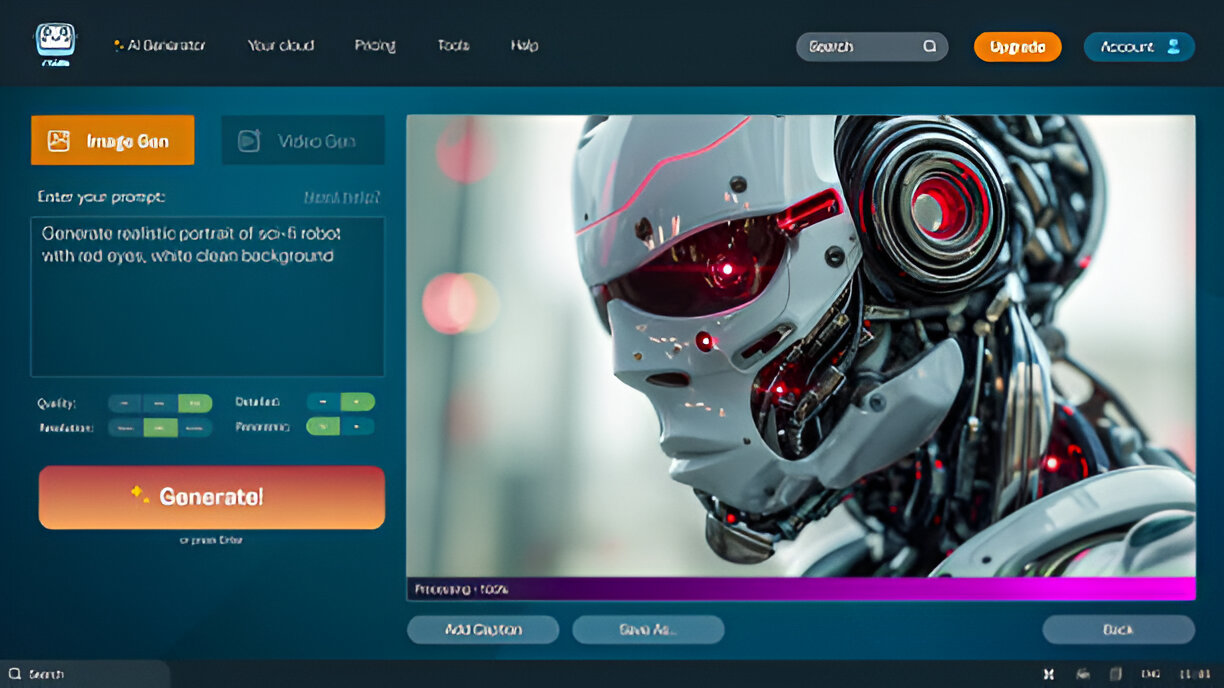Click the clipboard tray icon in taskbar

tap(1117, 674)
